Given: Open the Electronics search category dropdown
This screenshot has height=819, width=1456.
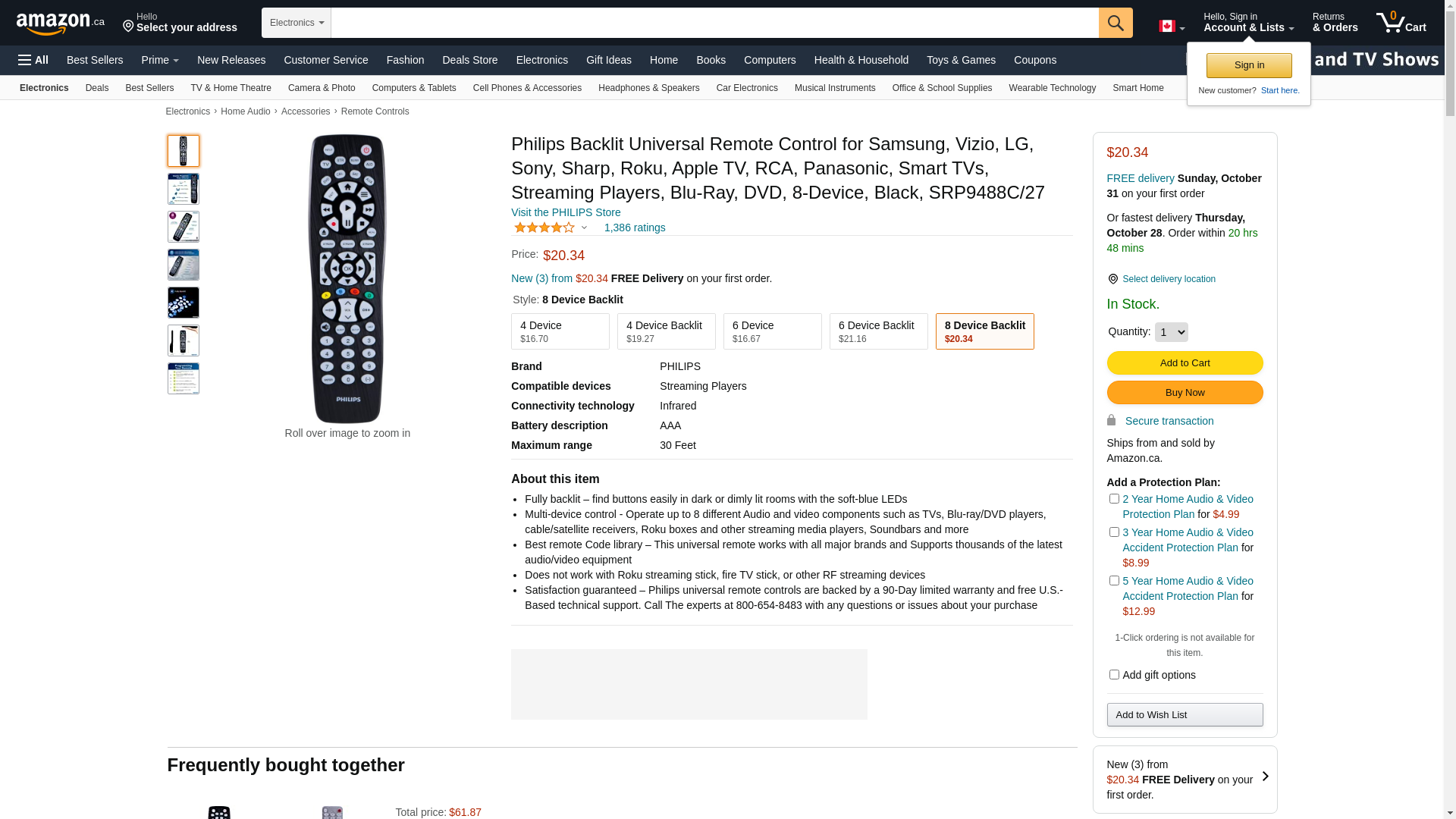Looking at the screenshot, I should point(297,23).
